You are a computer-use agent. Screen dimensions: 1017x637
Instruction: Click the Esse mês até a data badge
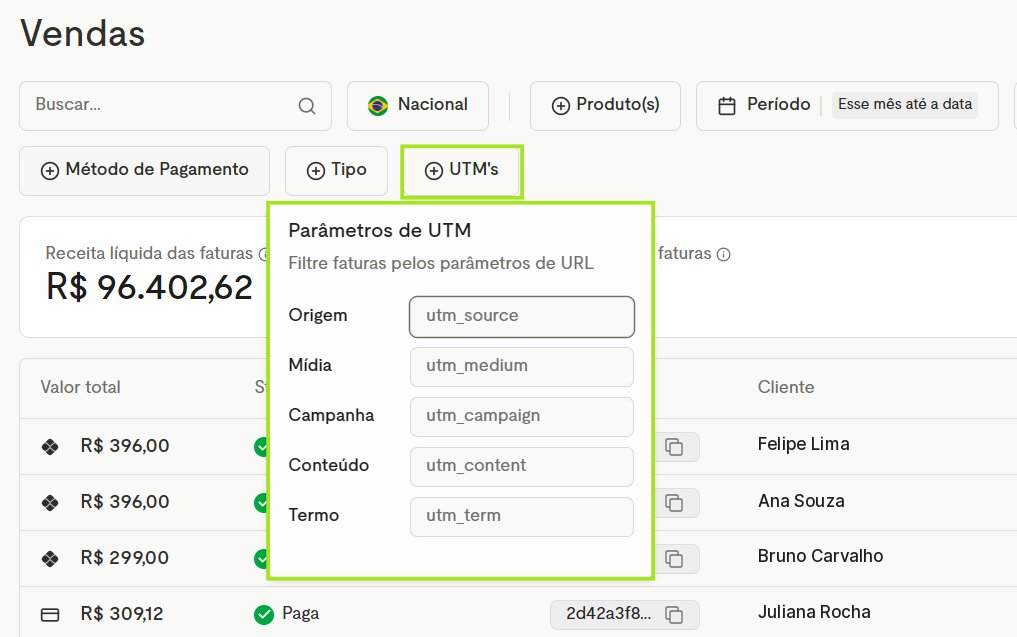905,104
